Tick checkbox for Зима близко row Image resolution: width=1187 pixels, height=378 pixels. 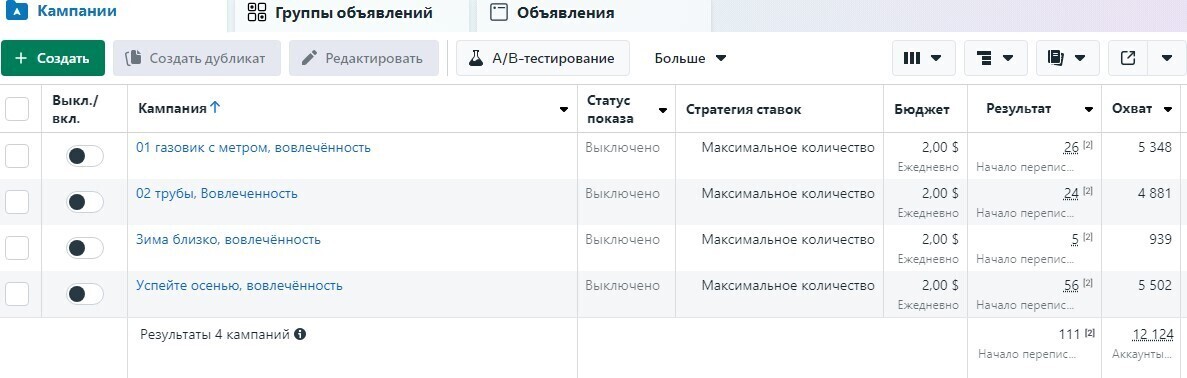coord(17,248)
